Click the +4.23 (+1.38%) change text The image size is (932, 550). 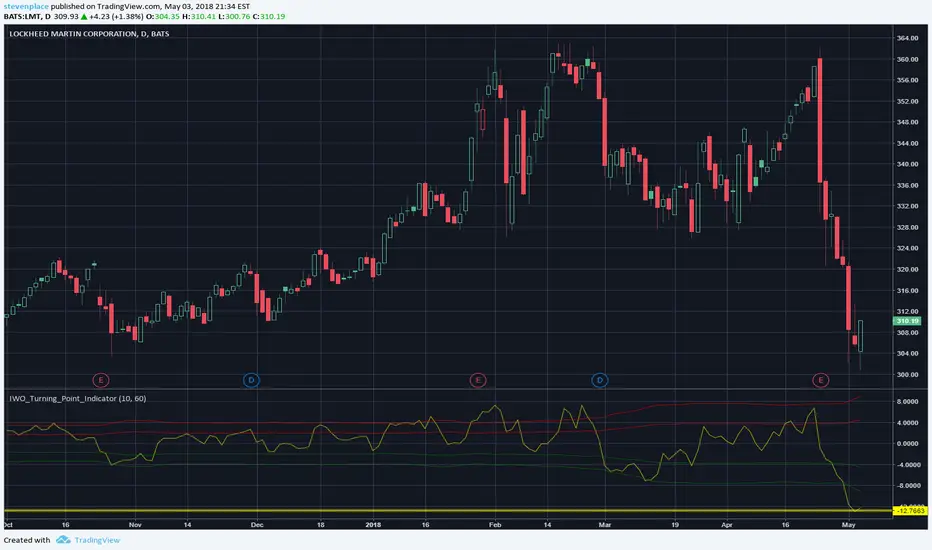[x=116, y=16]
